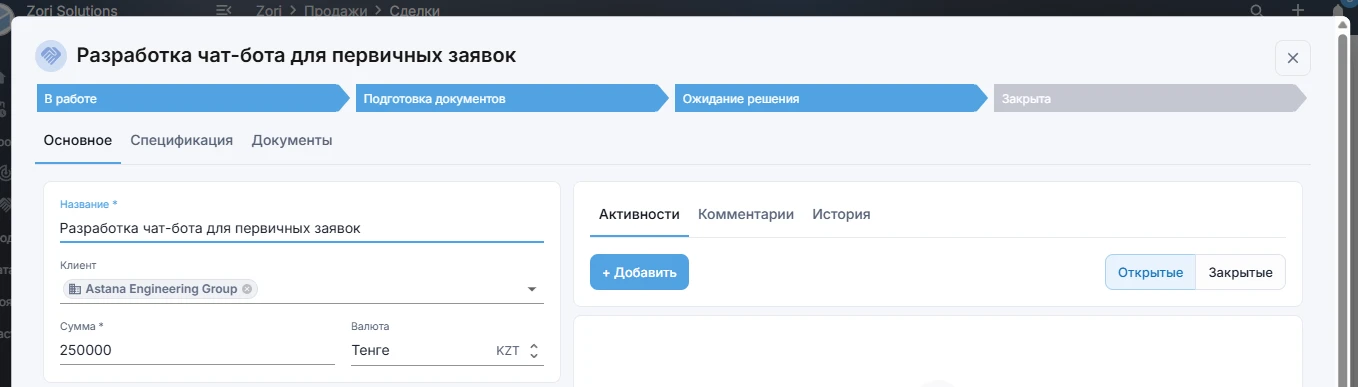Click the handshake deal icon beside the title
The width and height of the screenshot is (1358, 387).
51,55
